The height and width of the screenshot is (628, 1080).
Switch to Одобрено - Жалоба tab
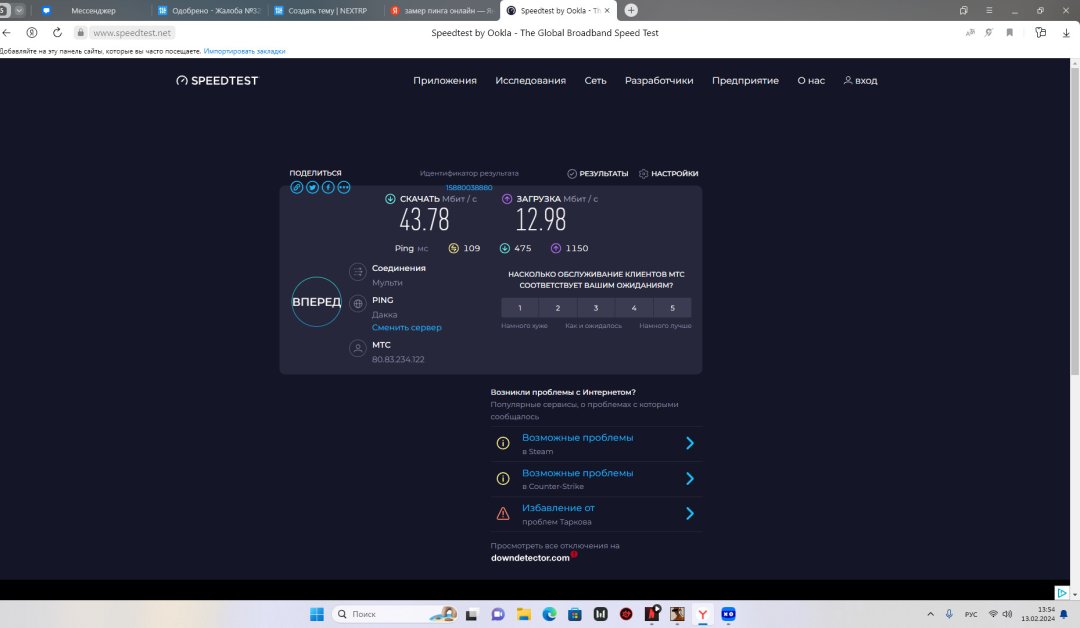point(210,10)
